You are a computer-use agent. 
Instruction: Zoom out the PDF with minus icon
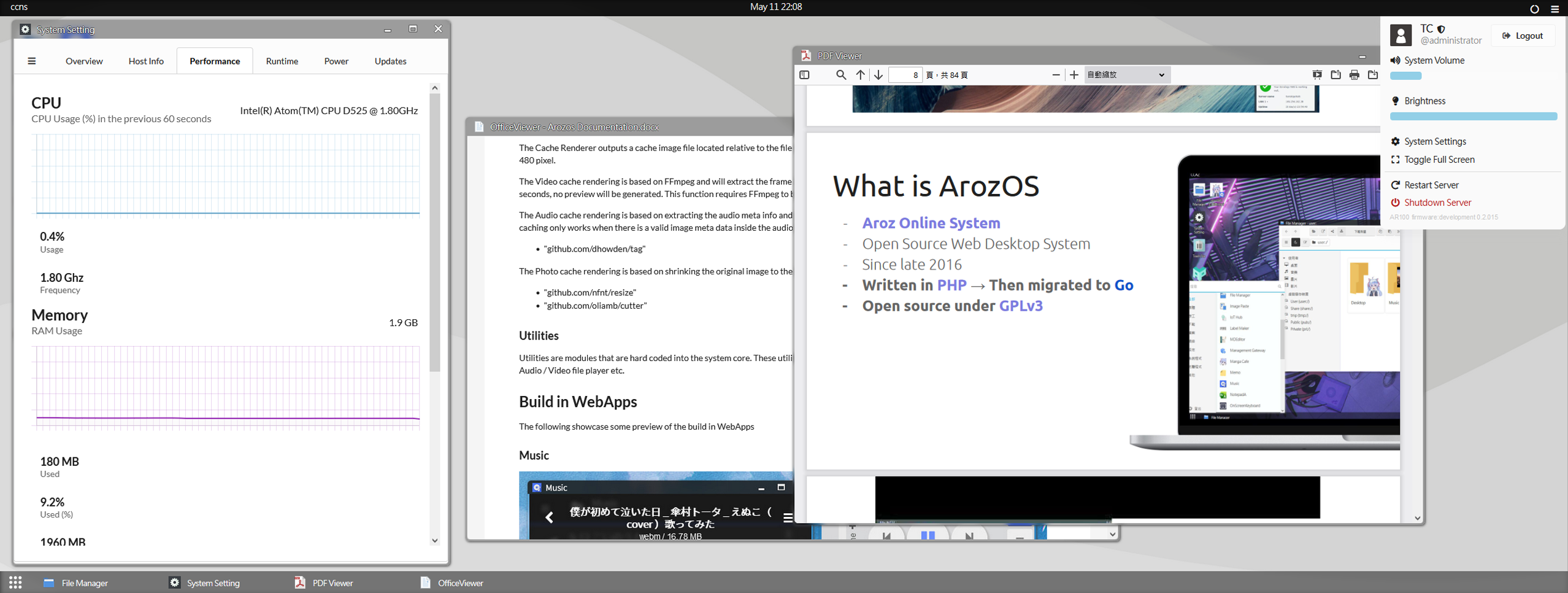1056,75
